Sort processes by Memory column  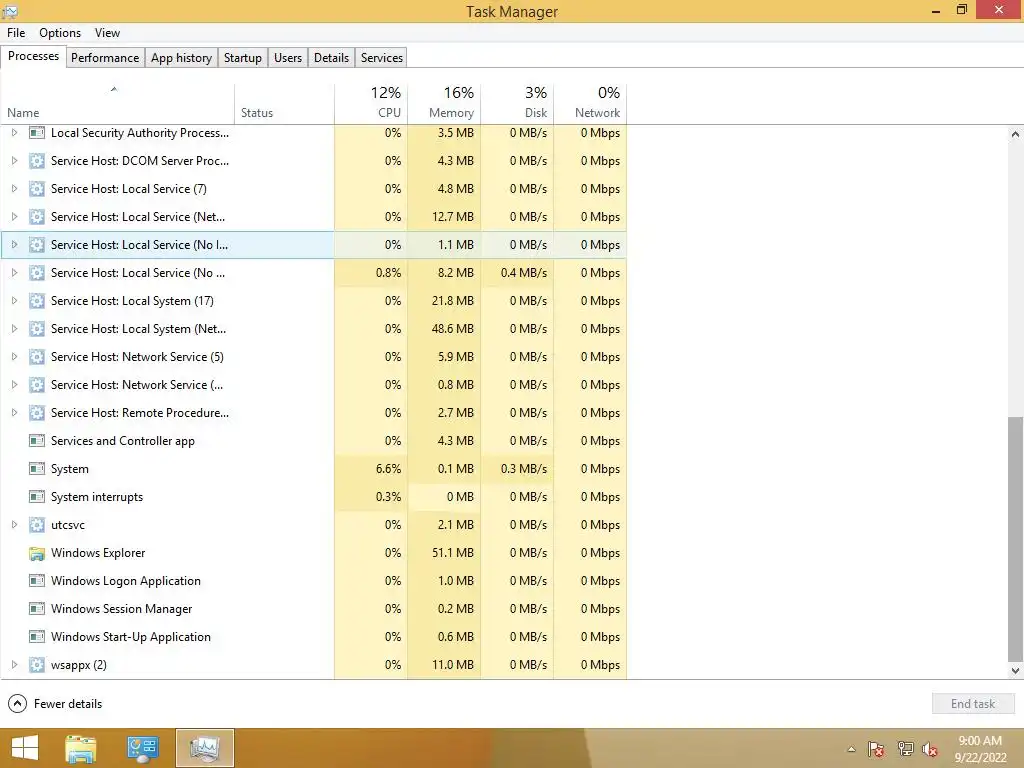point(444,104)
